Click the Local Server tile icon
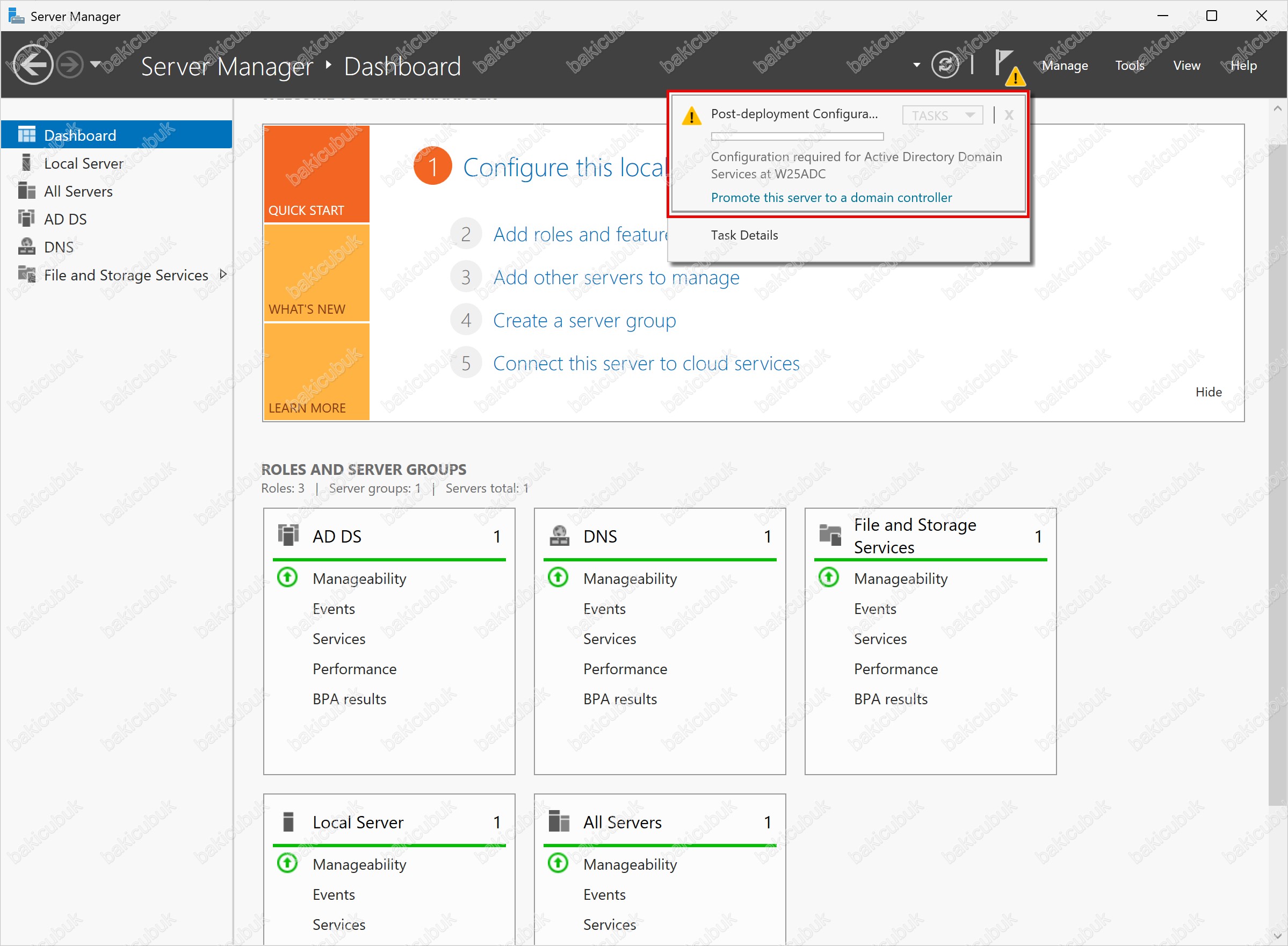1288x946 pixels. click(288, 821)
